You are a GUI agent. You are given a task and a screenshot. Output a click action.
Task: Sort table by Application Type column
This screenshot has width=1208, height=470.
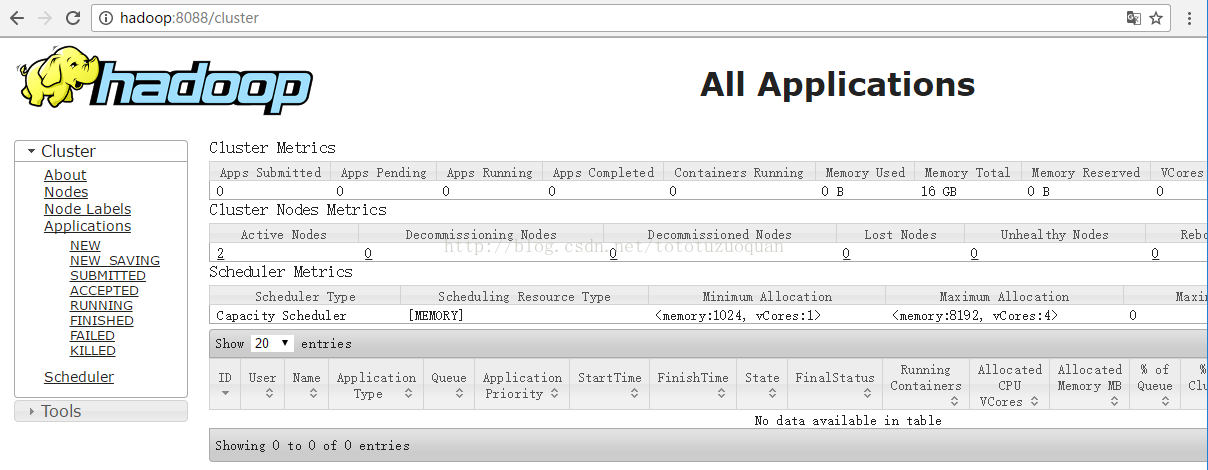tap(376, 385)
